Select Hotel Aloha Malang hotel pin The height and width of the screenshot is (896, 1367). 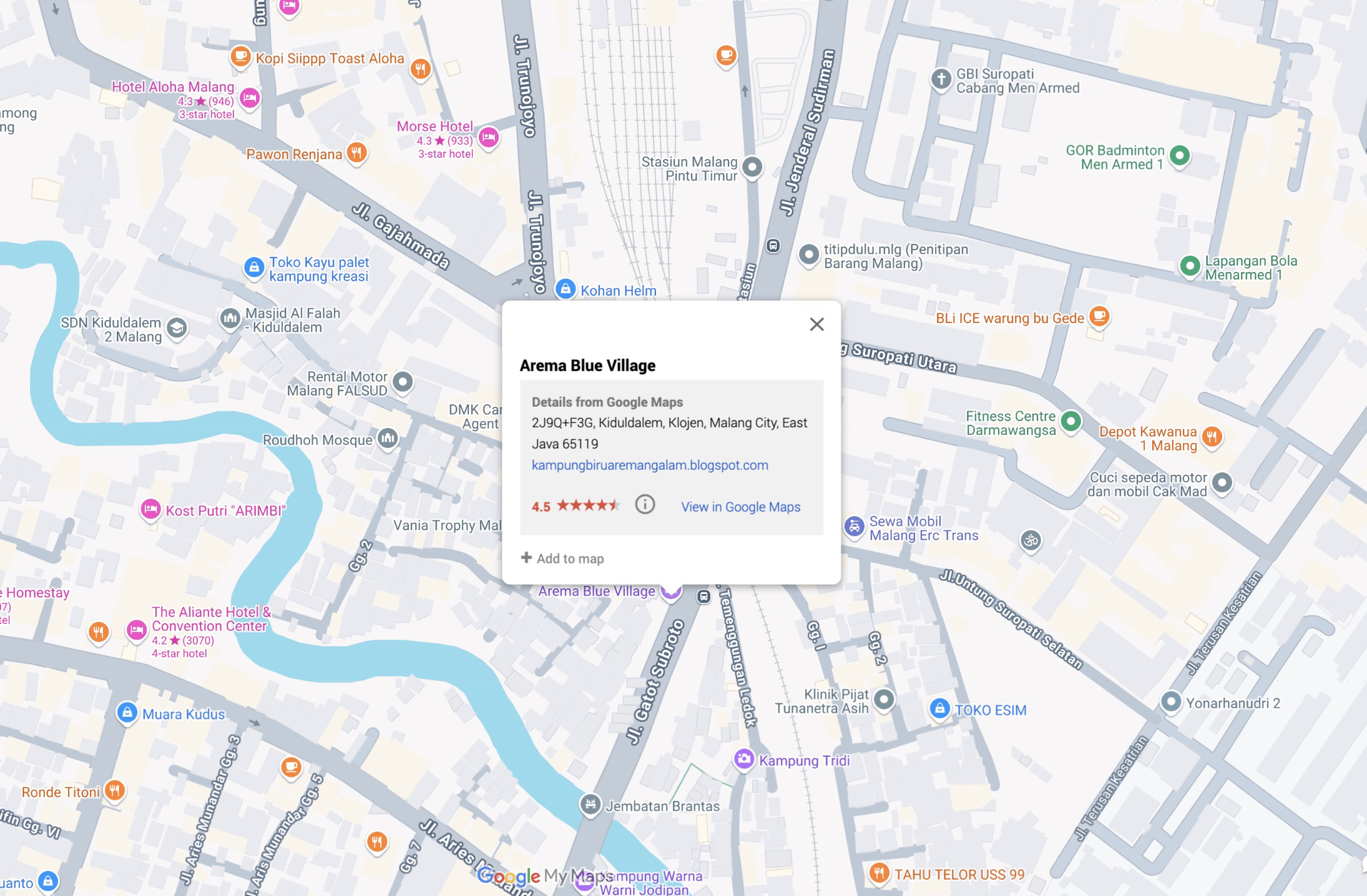click(x=250, y=98)
